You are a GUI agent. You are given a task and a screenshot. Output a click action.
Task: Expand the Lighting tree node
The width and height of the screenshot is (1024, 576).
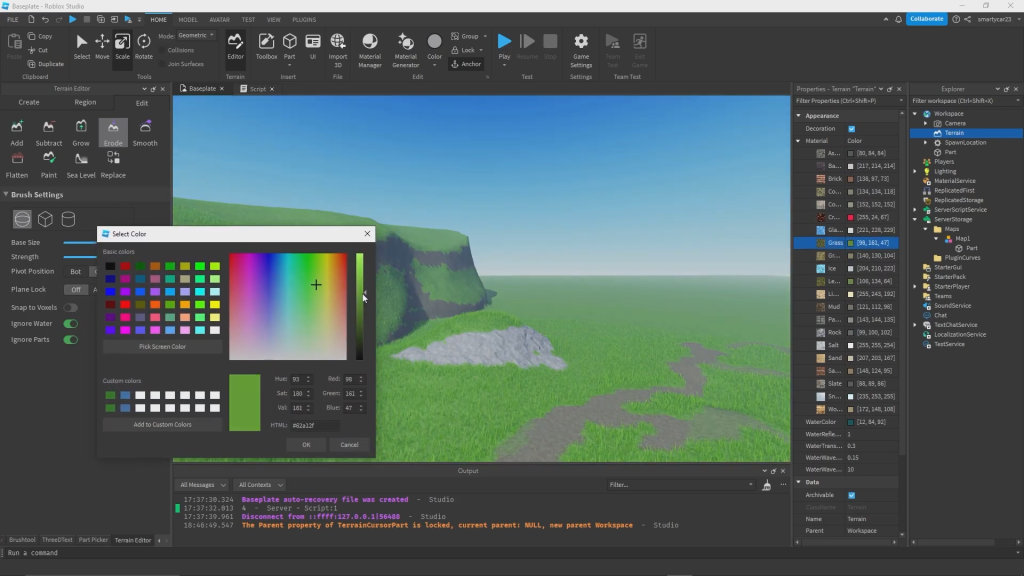point(915,171)
